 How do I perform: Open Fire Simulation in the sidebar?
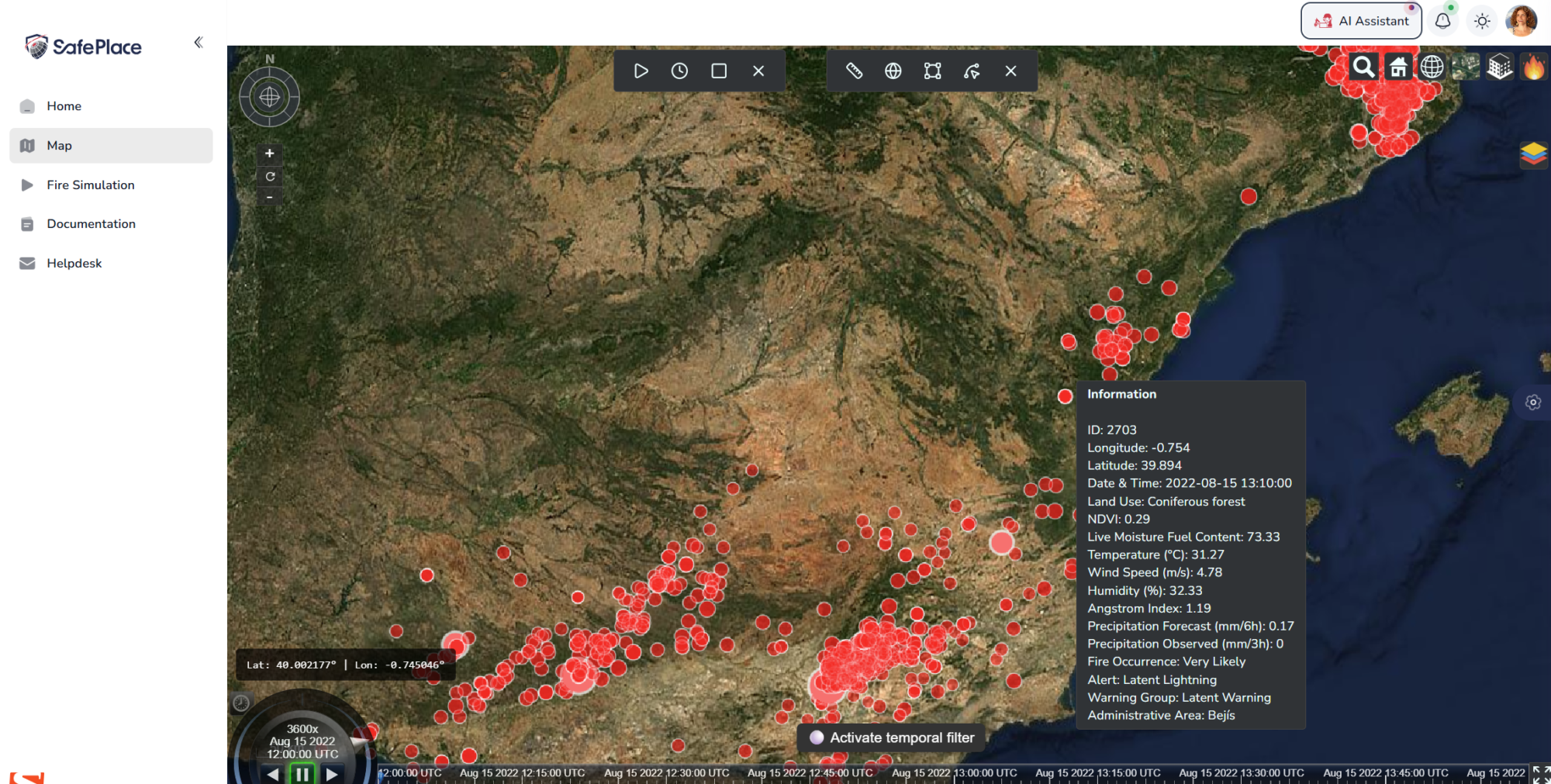tap(90, 185)
